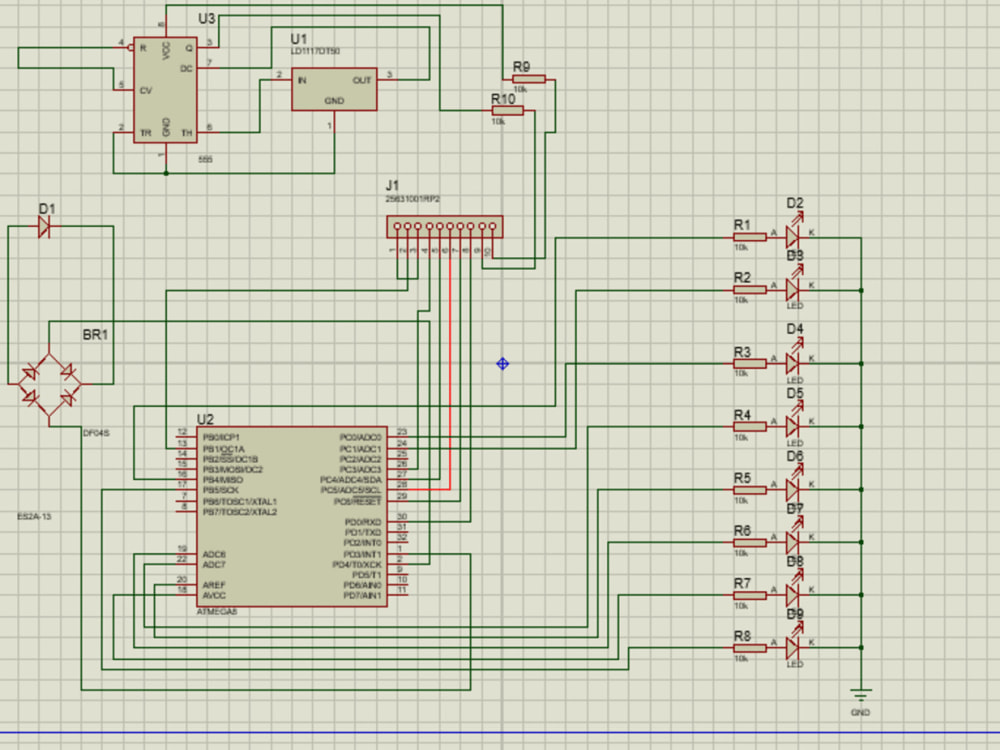Select the 555 timer chip U3
The image size is (1000, 750).
pyautogui.click(x=165, y=90)
